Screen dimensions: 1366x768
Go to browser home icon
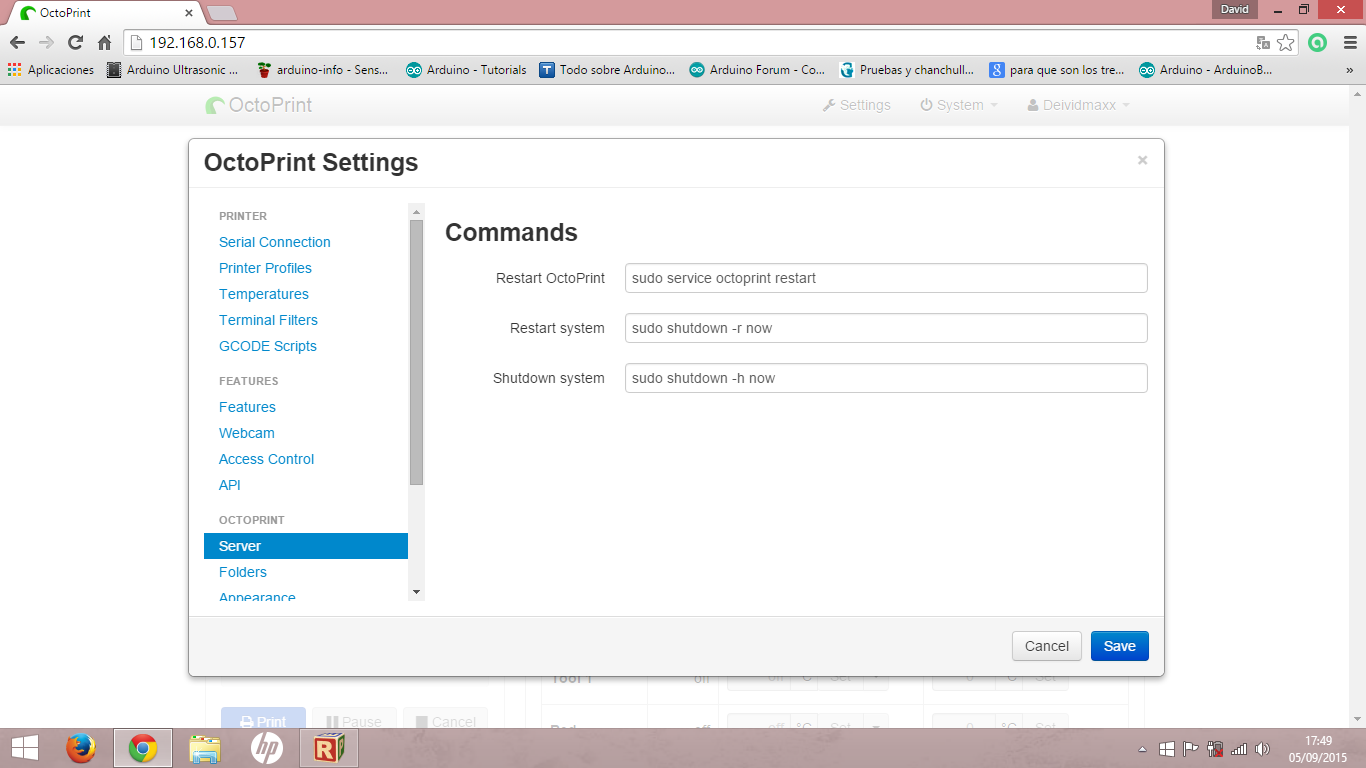(x=104, y=43)
